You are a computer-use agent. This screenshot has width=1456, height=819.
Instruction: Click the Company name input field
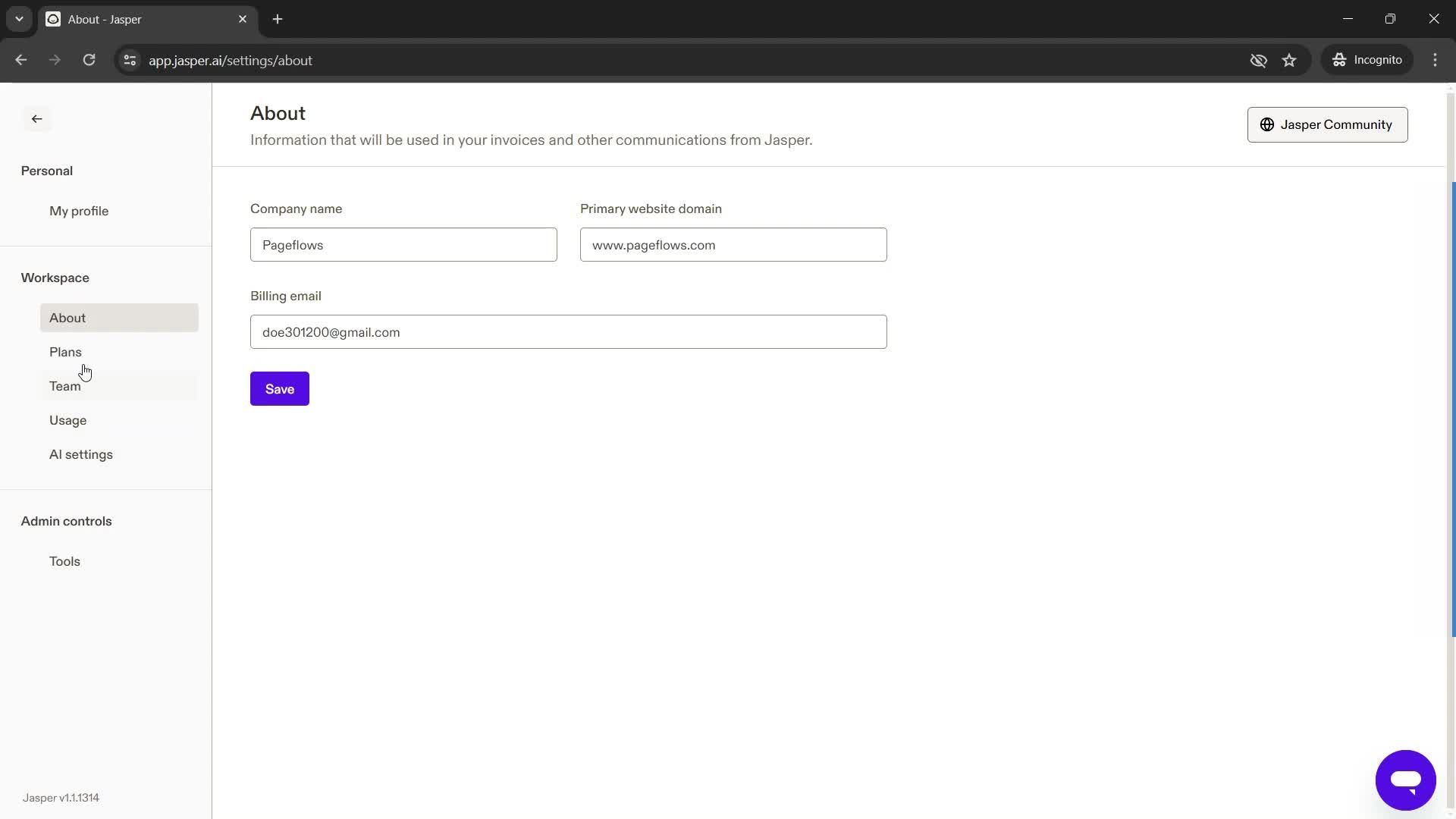404,245
